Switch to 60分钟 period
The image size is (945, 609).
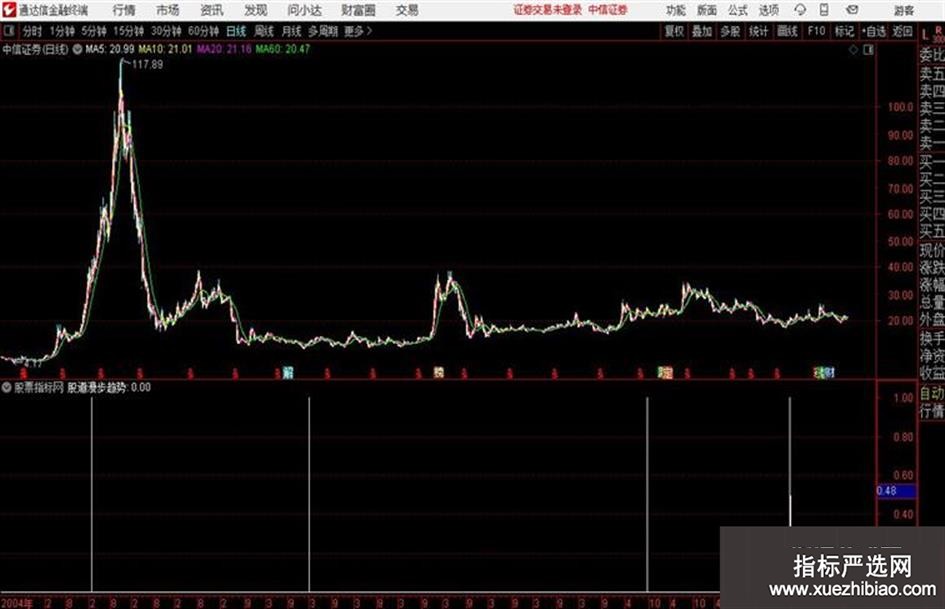click(203, 31)
